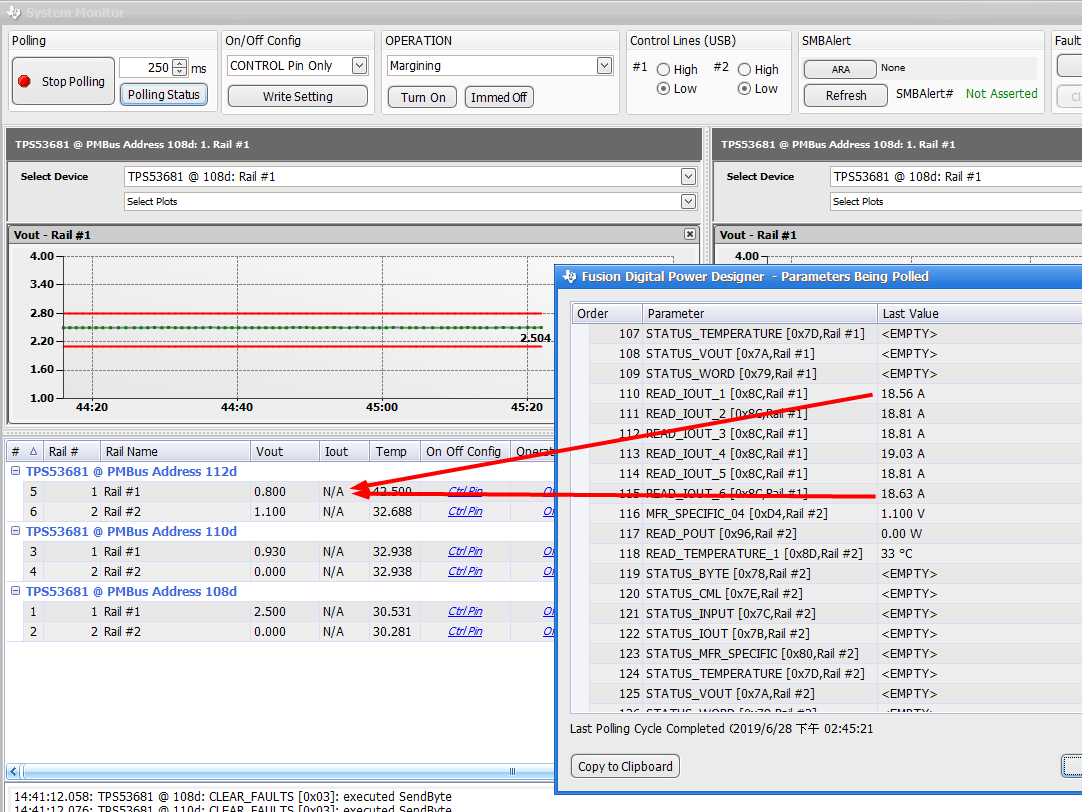The height and width of the screenshot is (812, 1082).
Task: Click the left scroll arrow of rail table
Action: tap(13, 771)
